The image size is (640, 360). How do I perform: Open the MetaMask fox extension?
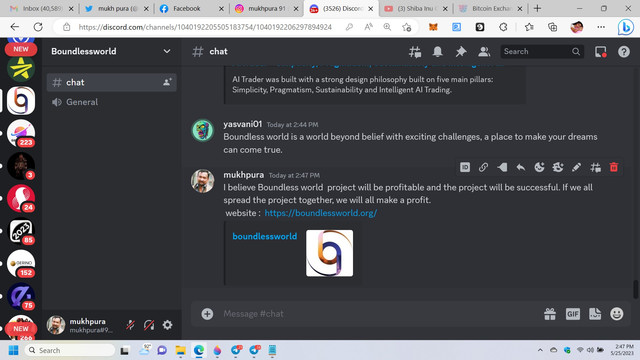[433, 27]
